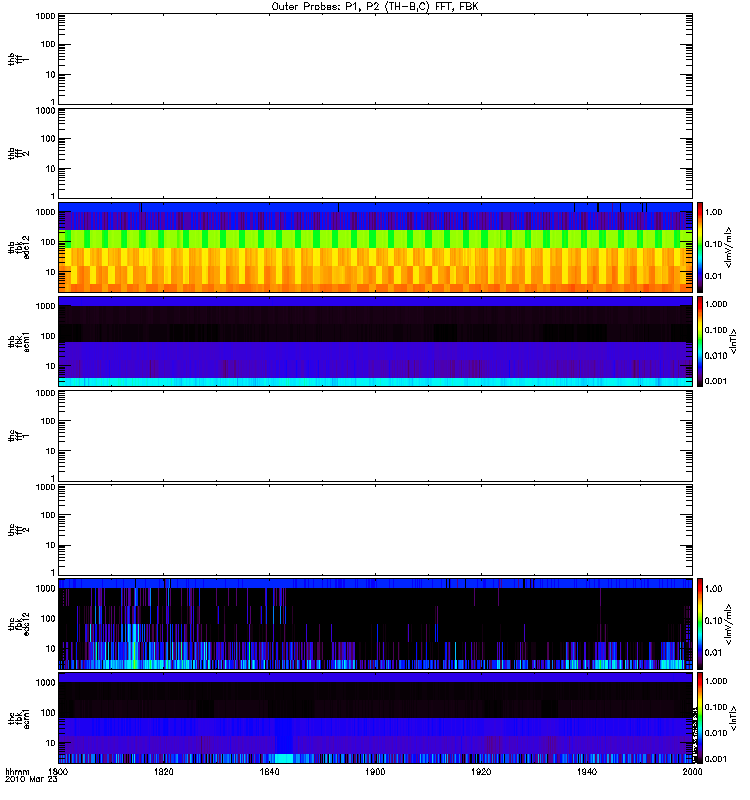Click the color bar beside thc fbk scm1
Screen dimensions: 750x800
pyautogui.click(x=700, y=718)
